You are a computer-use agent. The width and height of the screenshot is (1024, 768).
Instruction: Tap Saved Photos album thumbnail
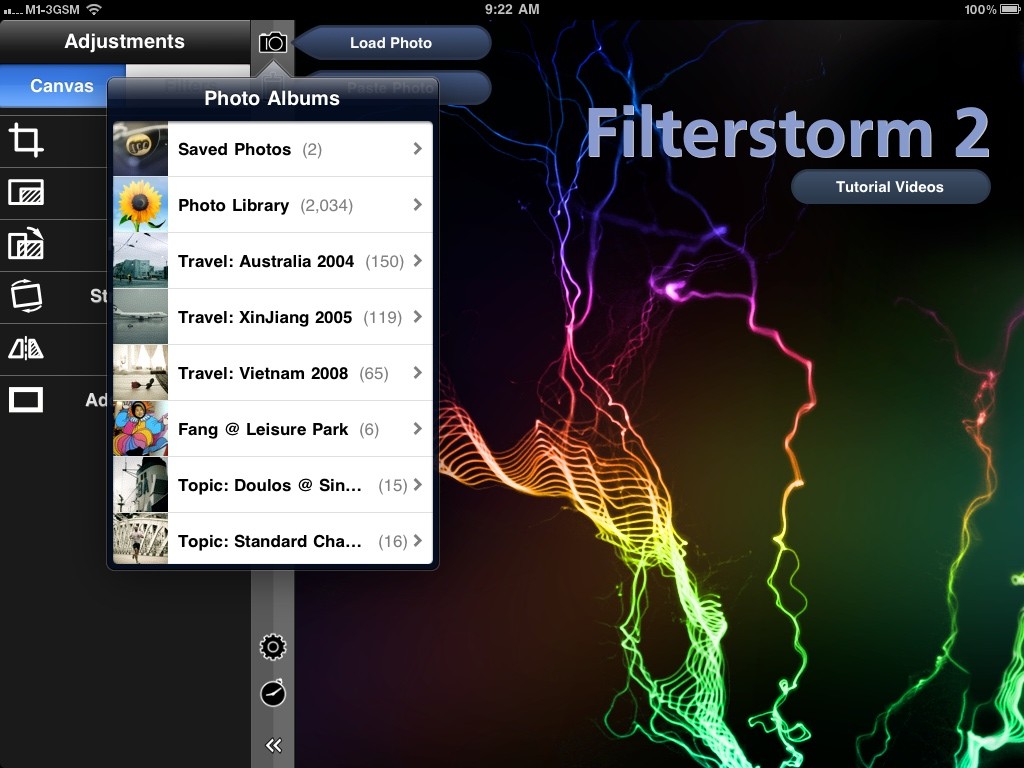pos(140,149)
